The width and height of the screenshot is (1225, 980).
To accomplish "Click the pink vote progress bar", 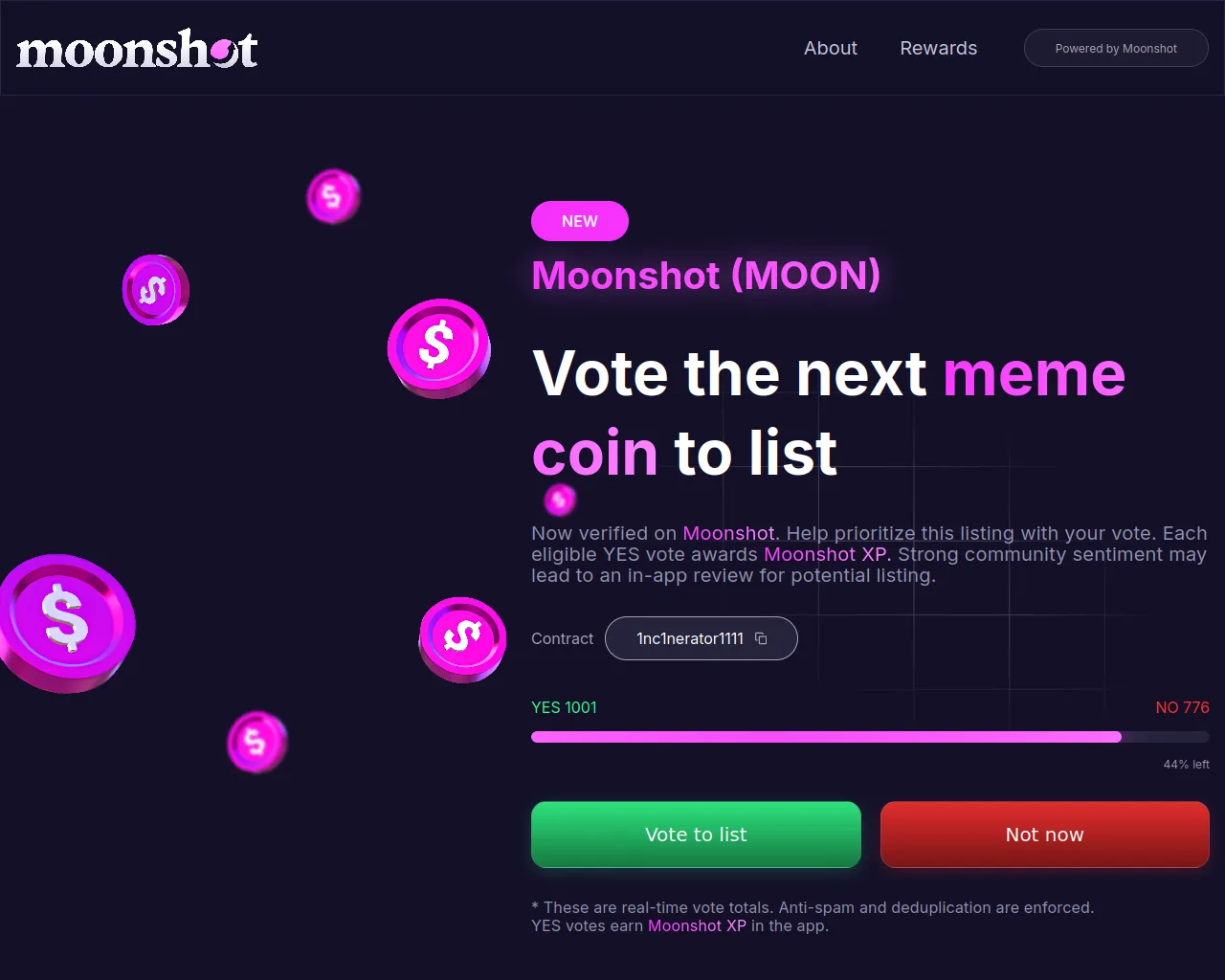I will 826,737.
